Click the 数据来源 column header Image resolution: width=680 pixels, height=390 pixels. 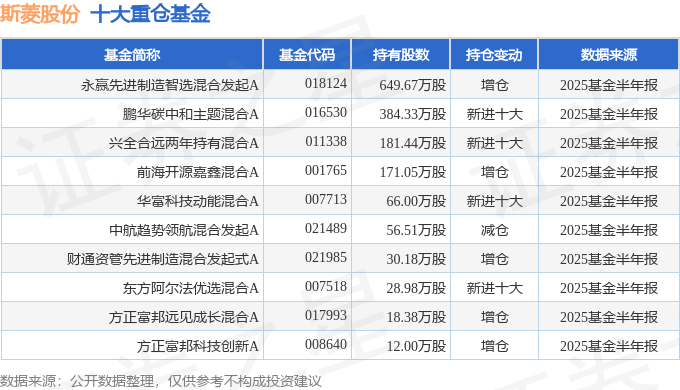click(608, 55)
